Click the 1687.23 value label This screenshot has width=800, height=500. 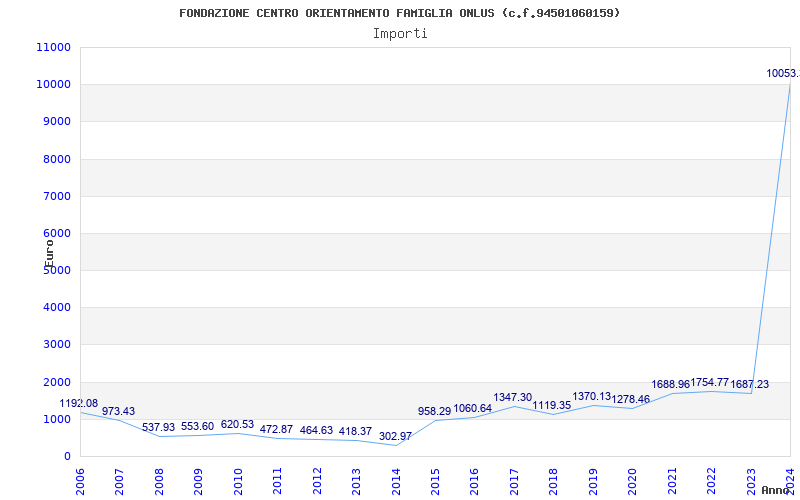tap(749, 385)
